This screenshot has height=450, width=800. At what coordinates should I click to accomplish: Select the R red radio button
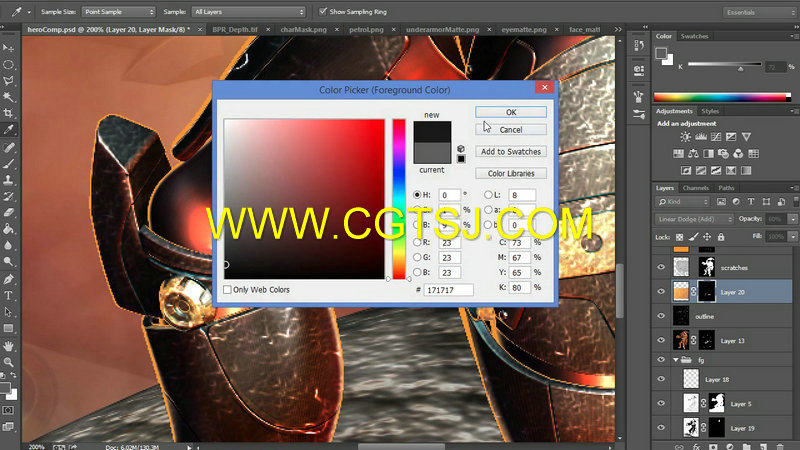[x=417, y=242]
